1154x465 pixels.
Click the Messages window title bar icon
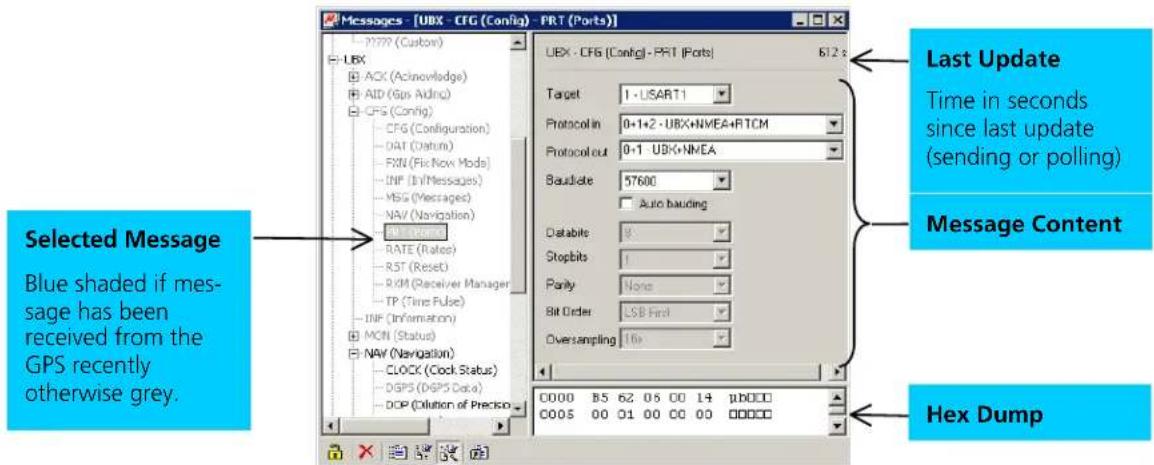coord(330,19)
